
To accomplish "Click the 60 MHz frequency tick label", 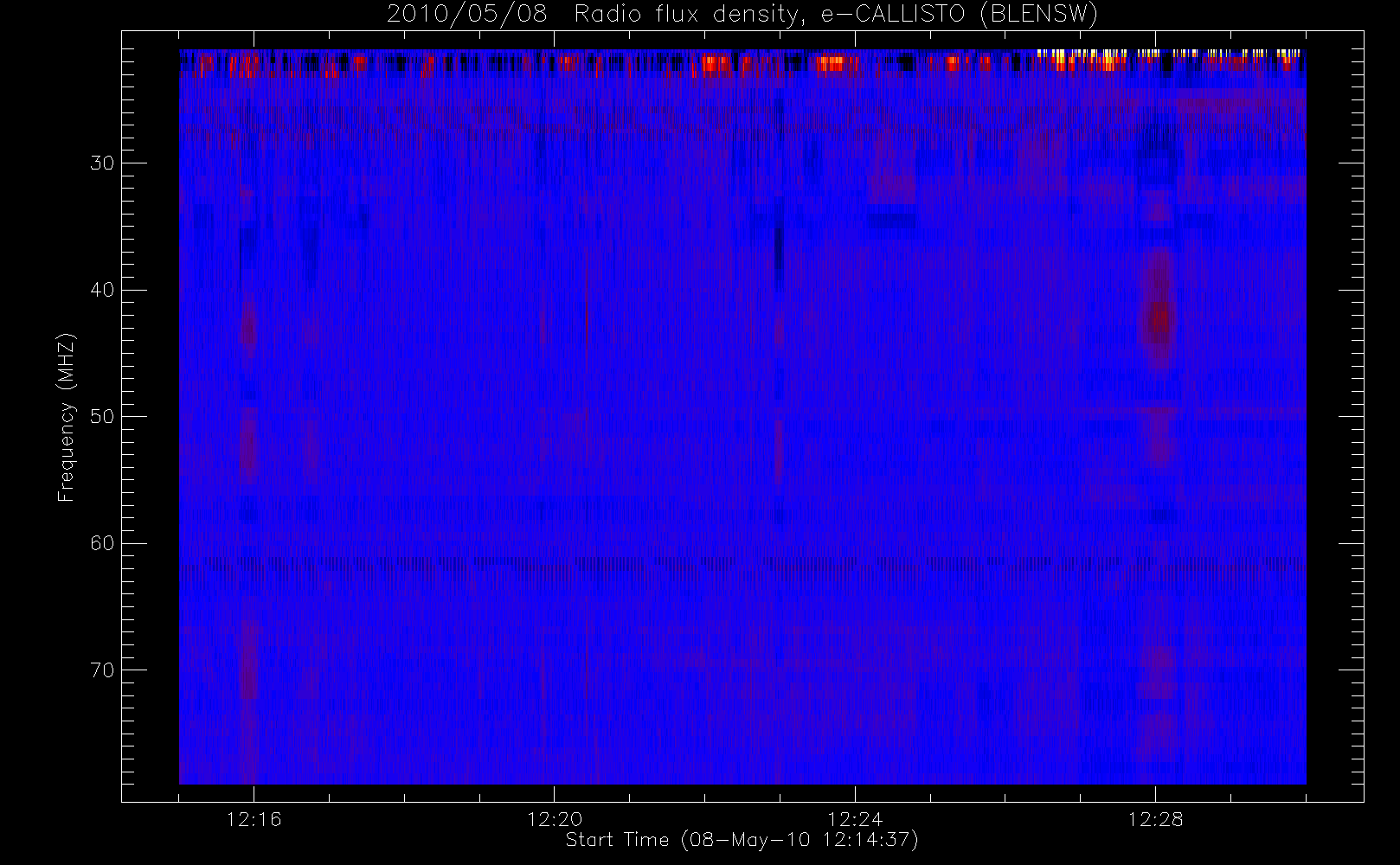I will click(102, 543).
